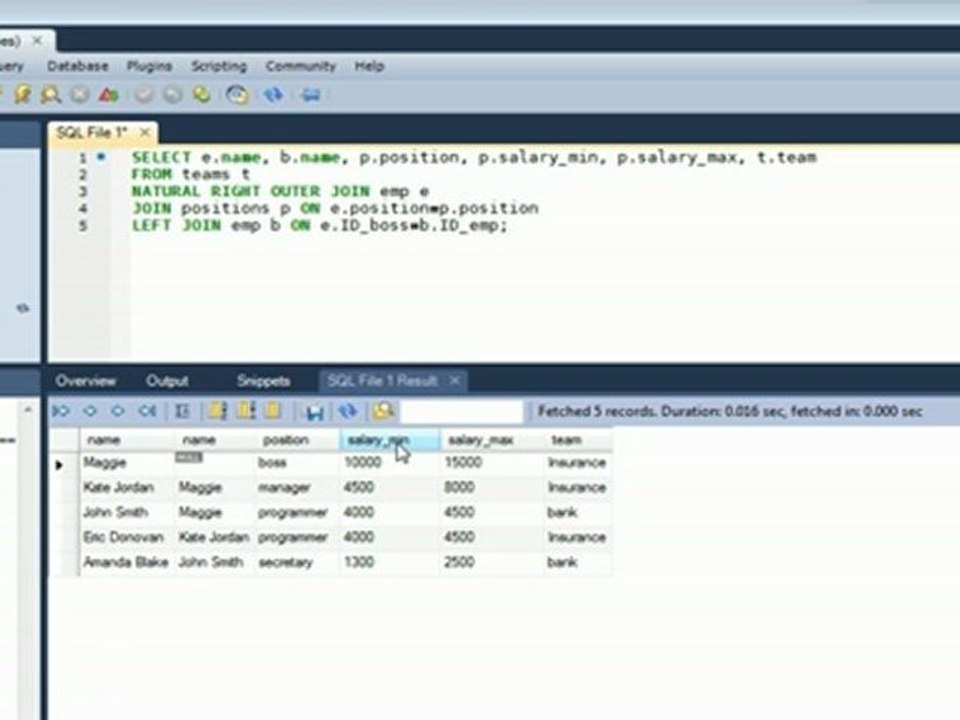Viewport: 960px width, 720px height.
Task: Click the 8000 salary_max cell
Action: pyautogui.click(x=492, y=488)
